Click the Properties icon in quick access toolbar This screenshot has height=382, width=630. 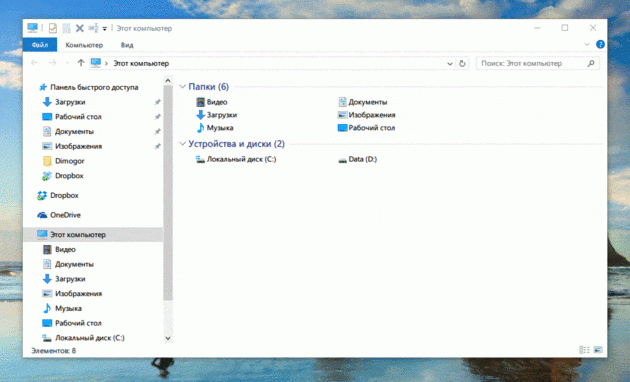click(x=53, y=28)
